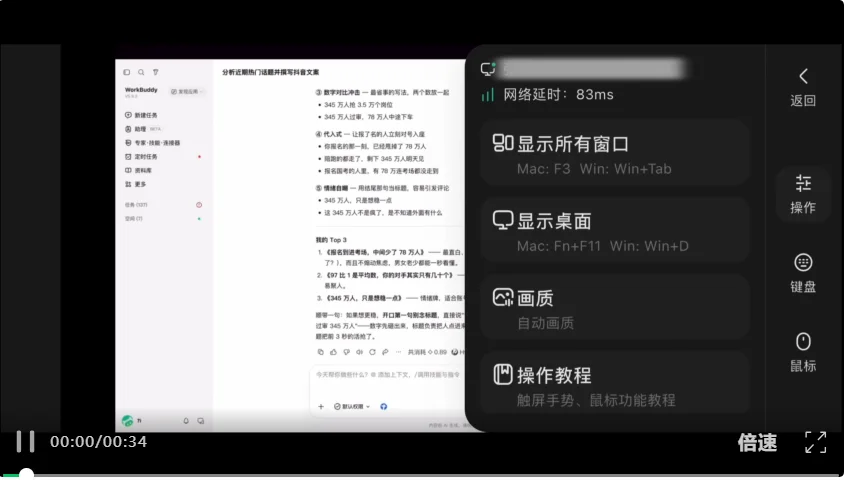Open the 资料库 library
844x480 pixels.
(x=138, y=170)
